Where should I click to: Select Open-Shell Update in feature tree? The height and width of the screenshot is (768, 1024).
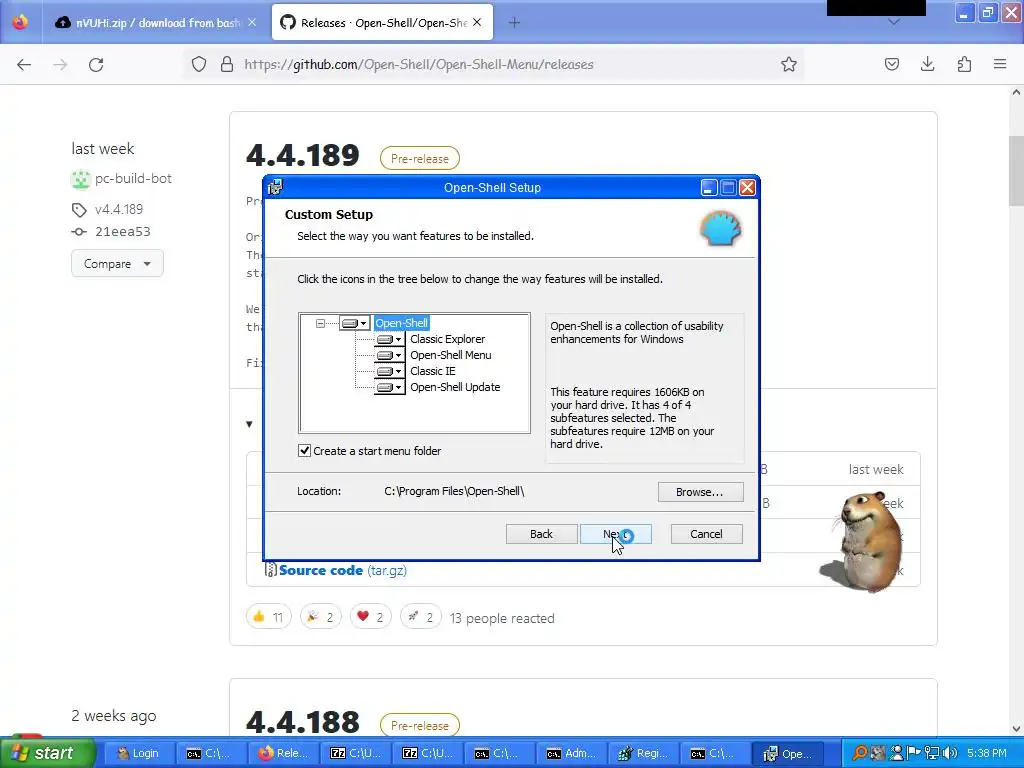coord(455,387)
